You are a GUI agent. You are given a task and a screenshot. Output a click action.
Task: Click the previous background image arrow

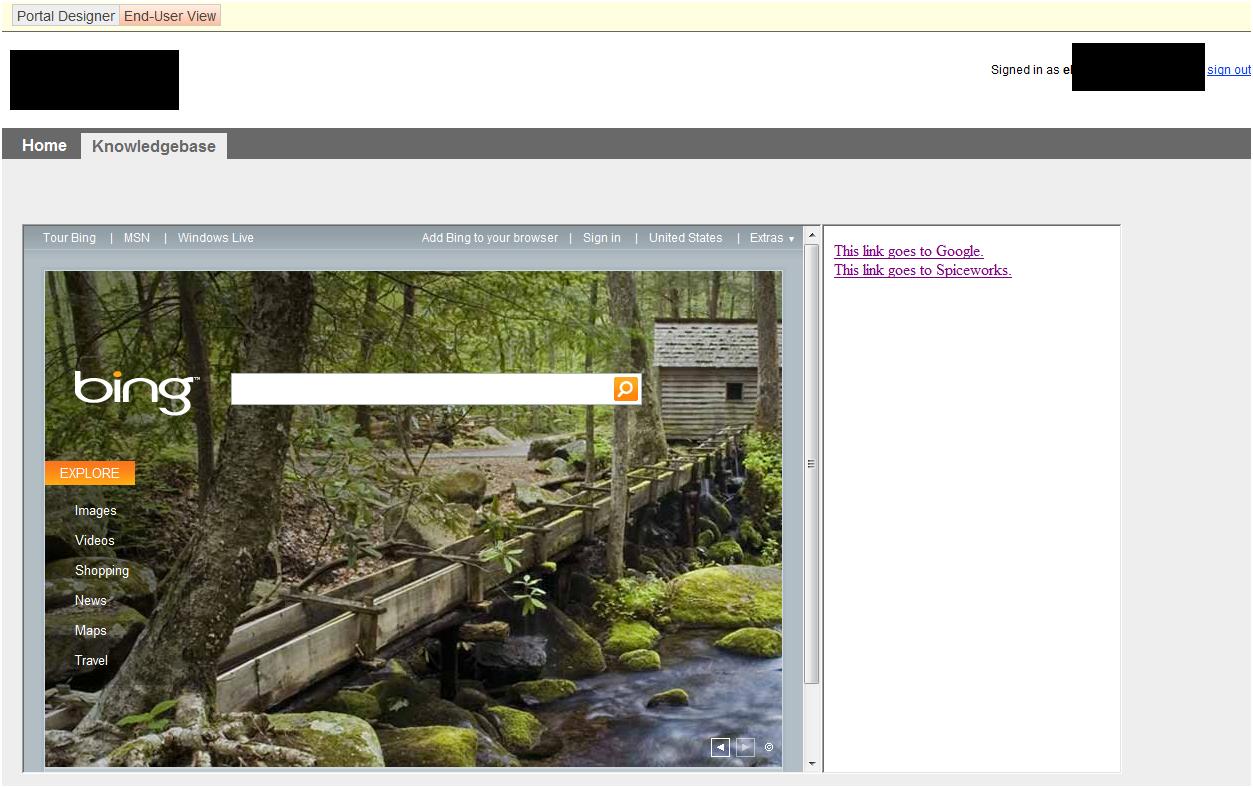720,746
